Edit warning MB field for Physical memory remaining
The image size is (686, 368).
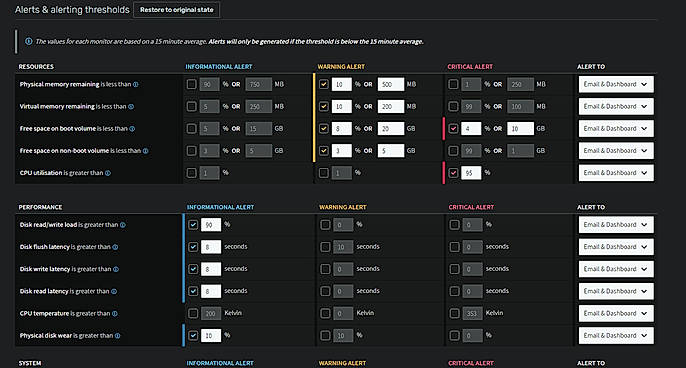point(391,84)
